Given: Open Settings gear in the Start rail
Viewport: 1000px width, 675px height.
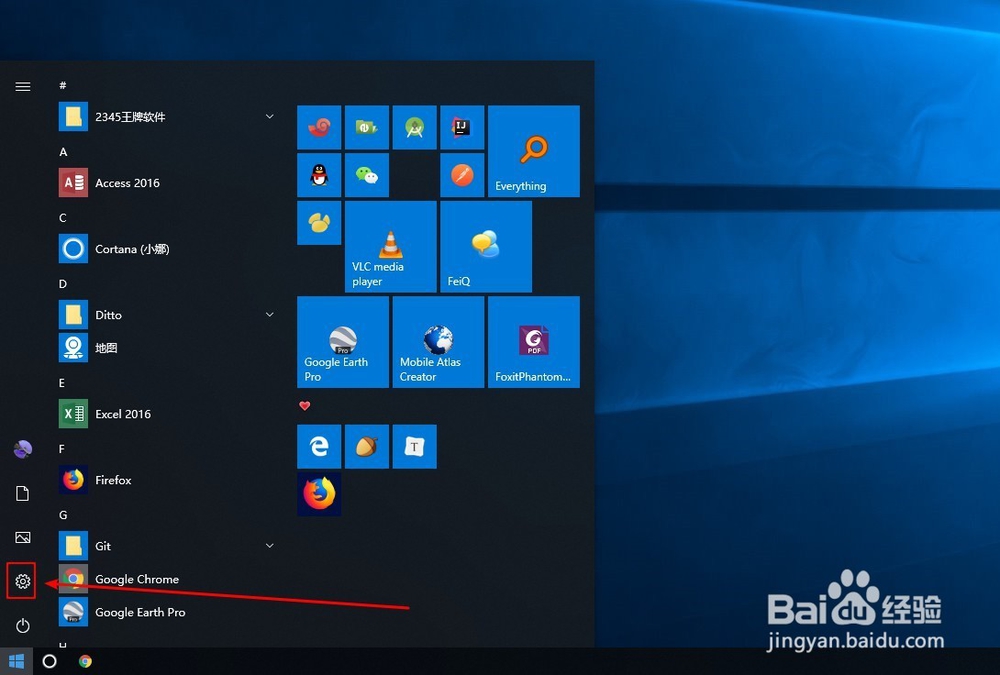Looking at the screenshot, I should click(x=22, y=581).
